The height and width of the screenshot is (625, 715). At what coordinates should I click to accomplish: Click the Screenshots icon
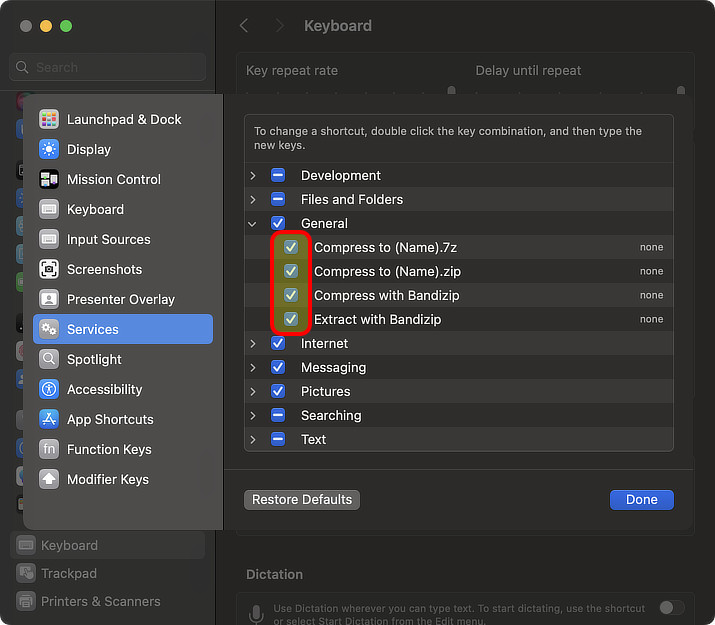[x=49, y=269]
